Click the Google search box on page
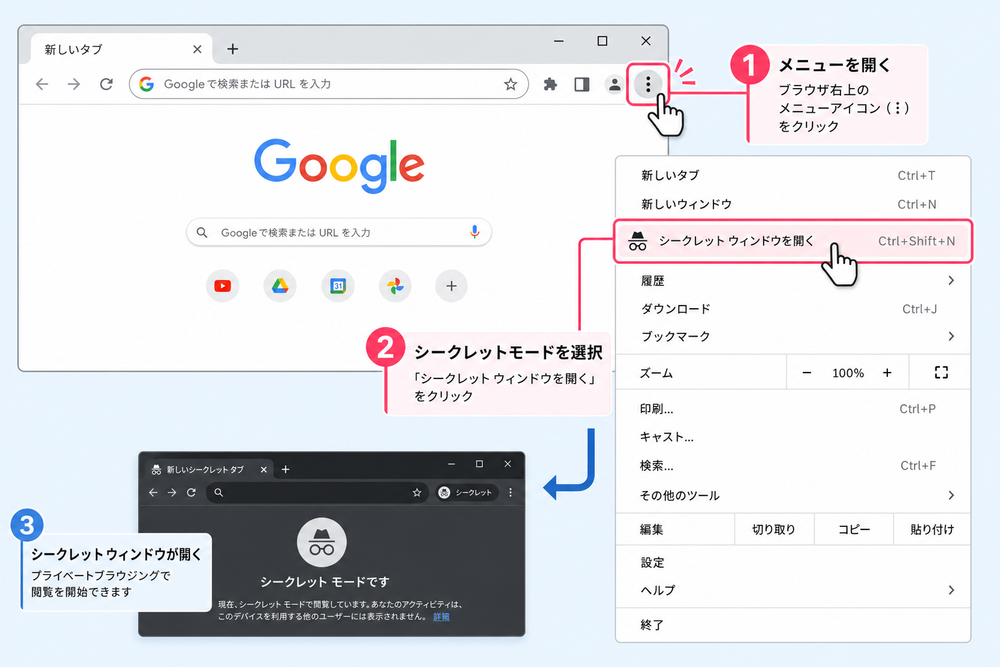This screenshot has height=667, width=1000. point(339,232)
